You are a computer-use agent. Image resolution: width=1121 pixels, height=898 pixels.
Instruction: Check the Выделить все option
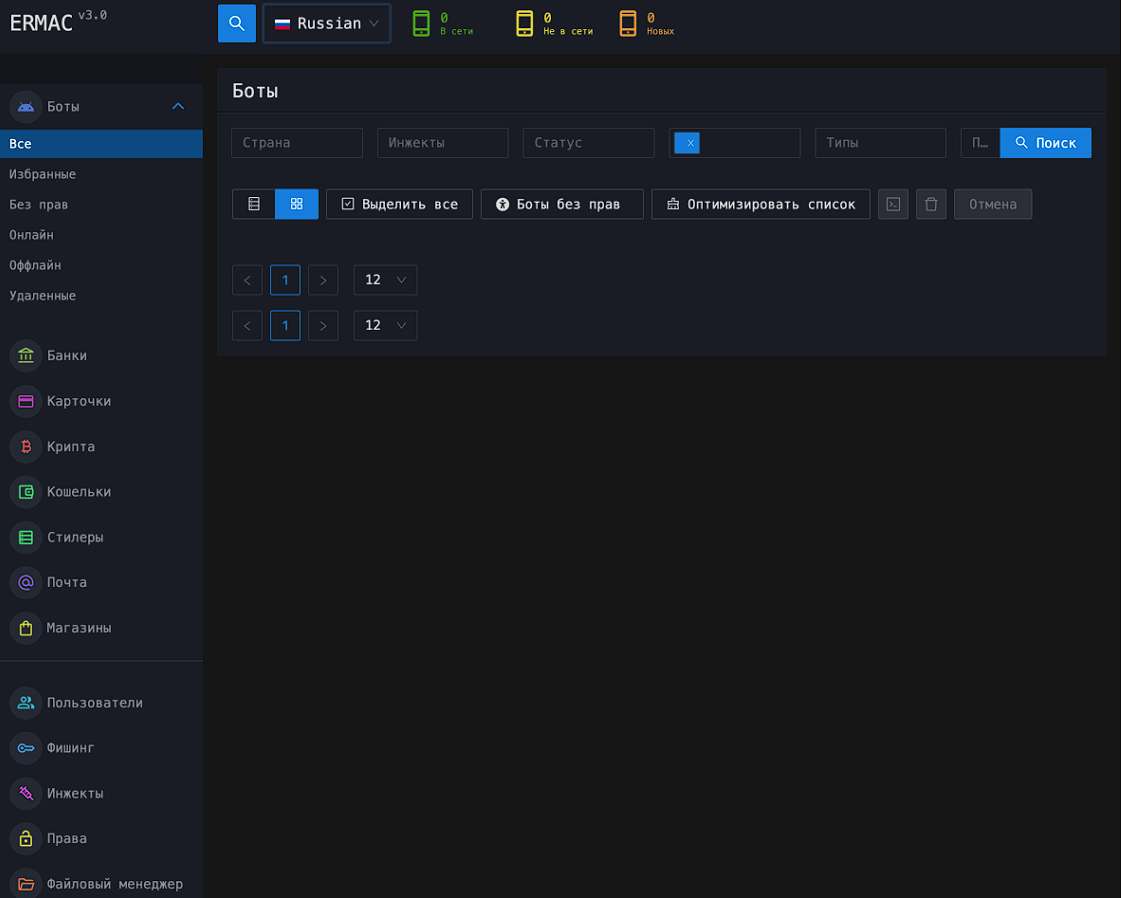399,204
